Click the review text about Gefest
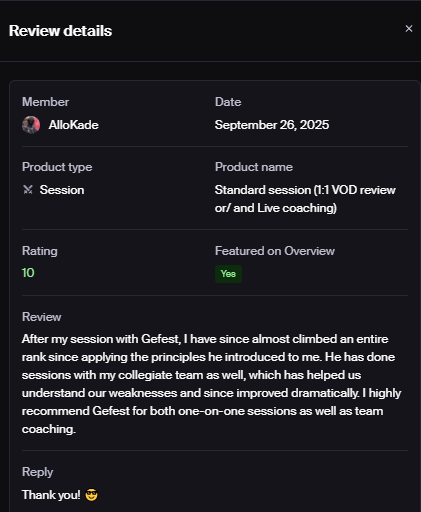 (211, 384)
